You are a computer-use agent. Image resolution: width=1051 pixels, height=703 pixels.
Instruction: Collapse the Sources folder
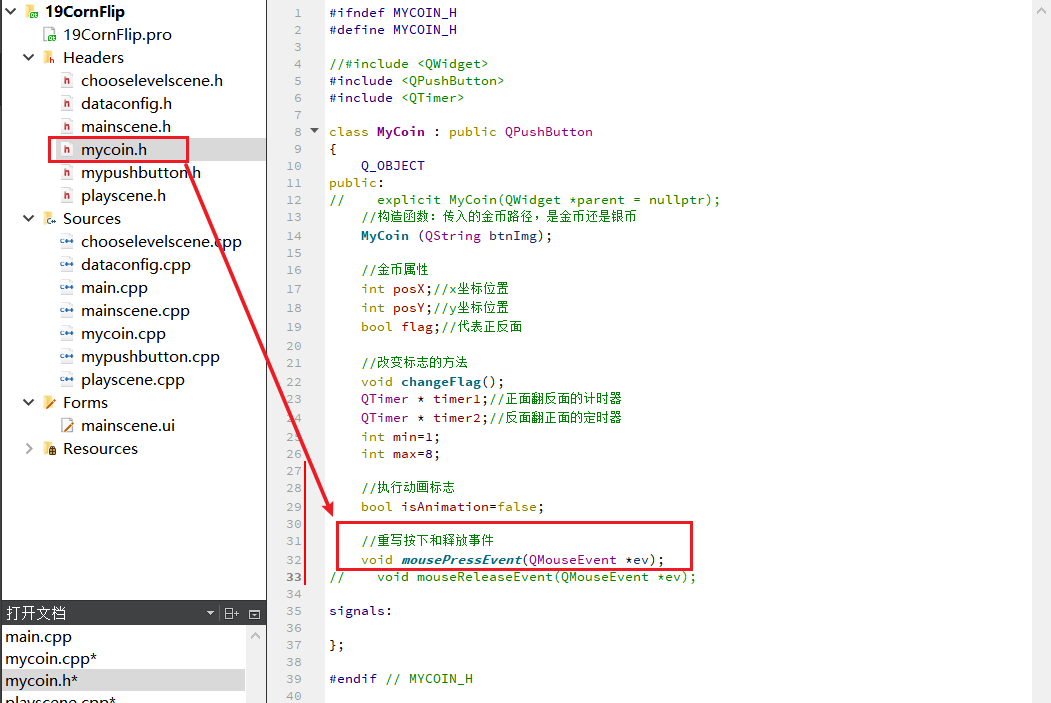coord(28,218)
